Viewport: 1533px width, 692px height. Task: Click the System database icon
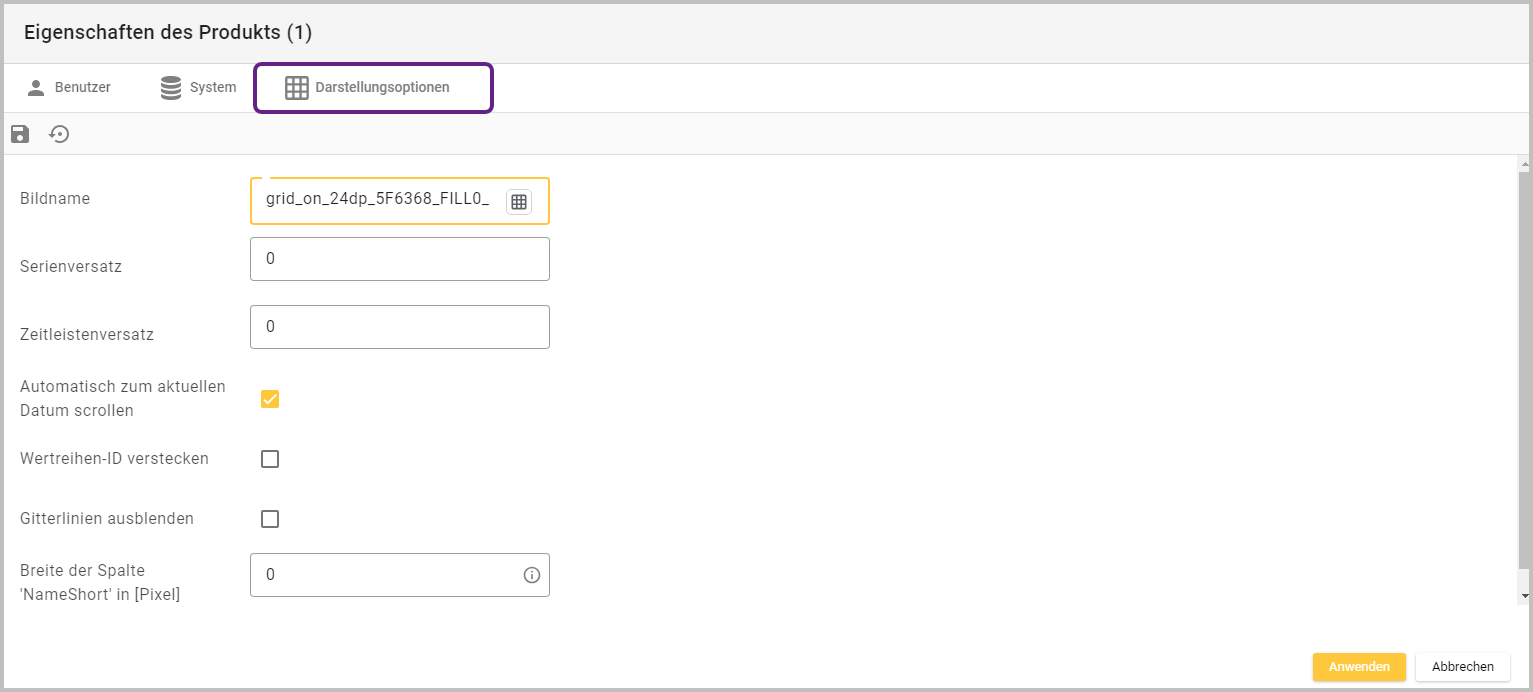(172, 88)
